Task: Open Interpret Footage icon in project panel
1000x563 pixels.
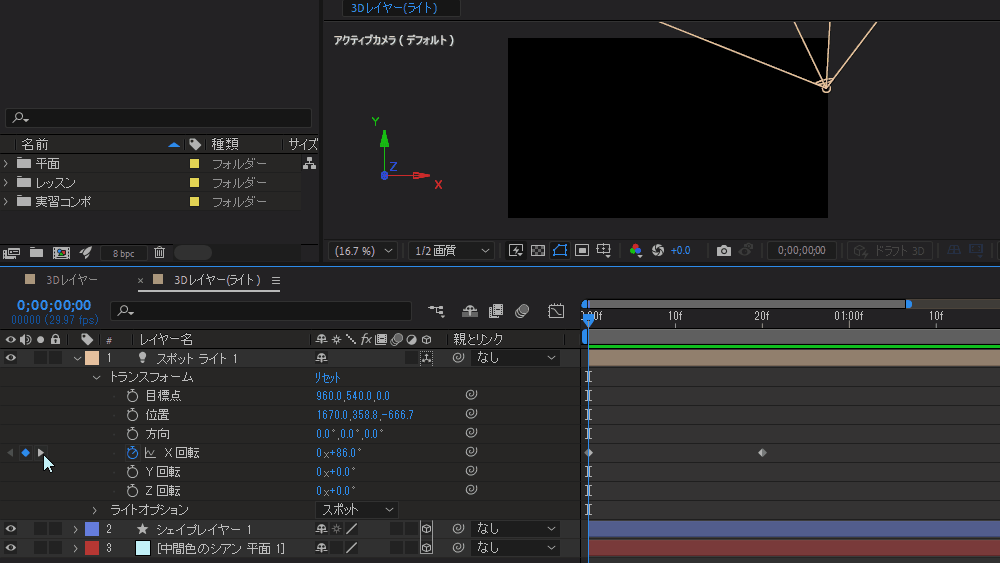Action: [x=11, y=253]
